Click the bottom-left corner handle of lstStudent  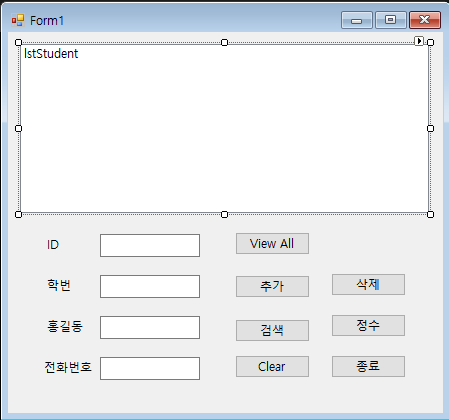pos(19,214)
